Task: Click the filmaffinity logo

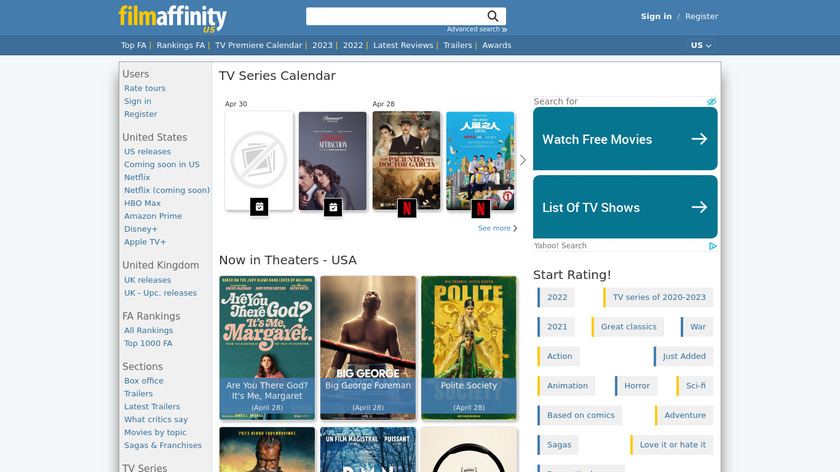Action: tap(172, 18)
